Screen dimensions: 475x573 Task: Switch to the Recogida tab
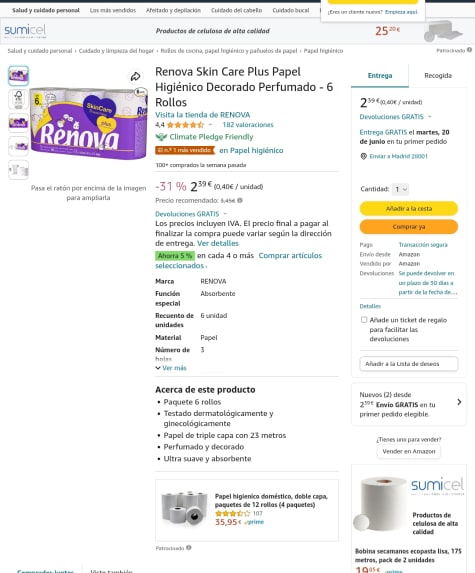pyautogui.click(x=438, y=76)
